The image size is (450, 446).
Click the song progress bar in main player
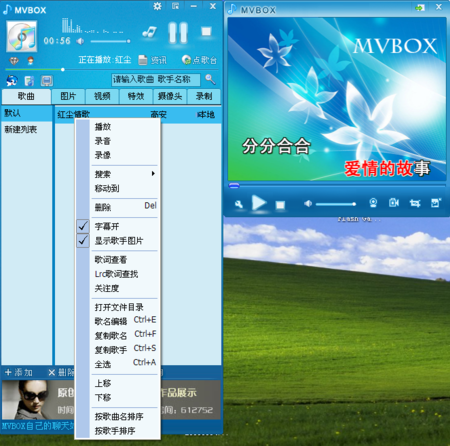[x=112, y=70]
